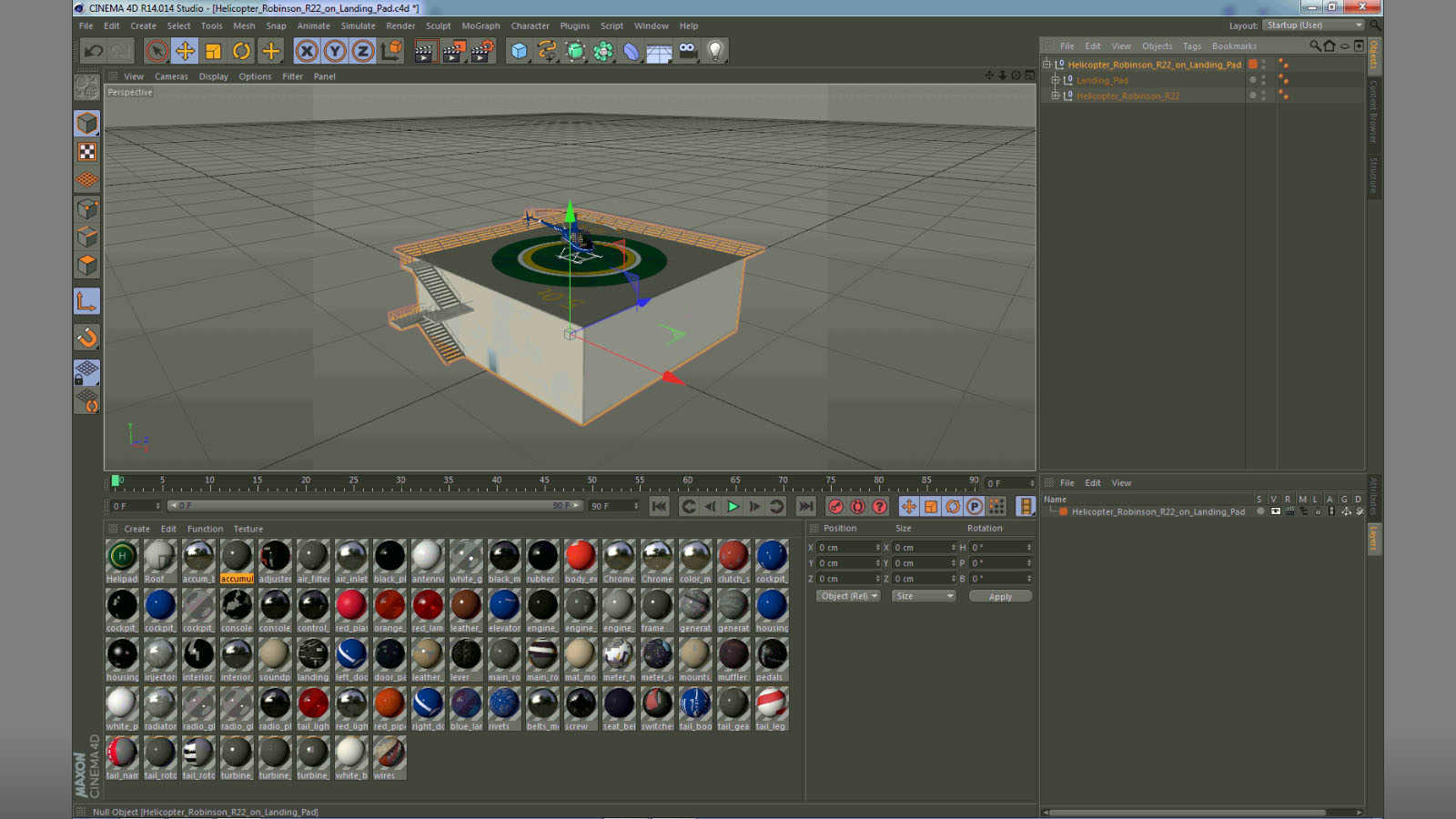Open the Size mode dropdown
Image resolution: width=1456 pixels, height=819 pixels.
click(x=924, y=596)
